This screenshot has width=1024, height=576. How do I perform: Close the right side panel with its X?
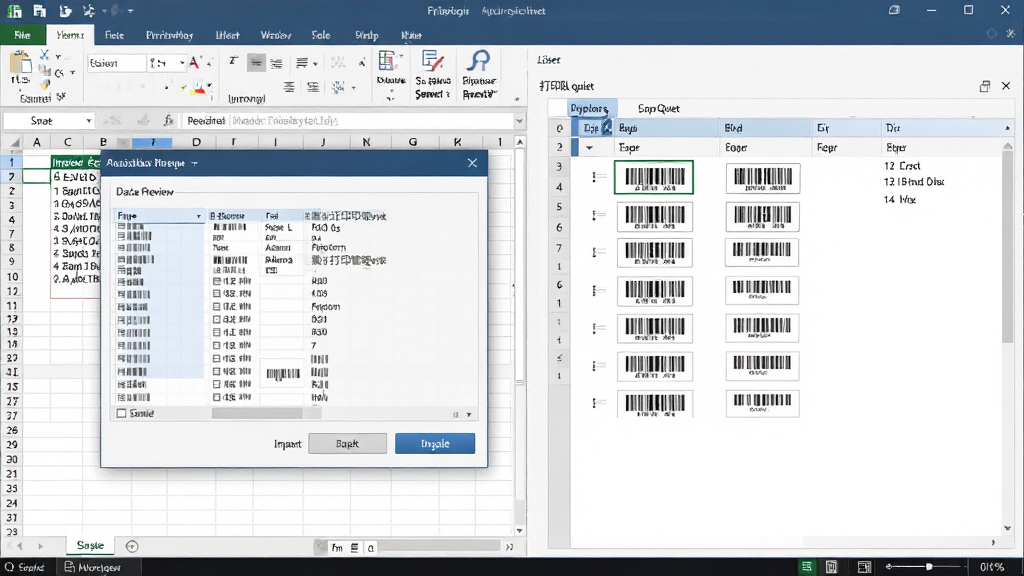[x=1006, y=86]
